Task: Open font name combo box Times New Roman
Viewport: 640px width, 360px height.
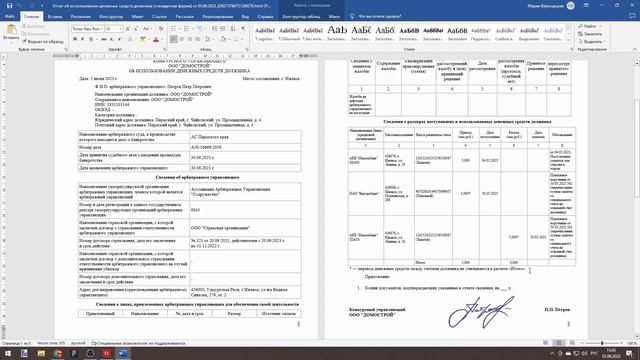Action: pyautogui.click(x=87, y=29)
